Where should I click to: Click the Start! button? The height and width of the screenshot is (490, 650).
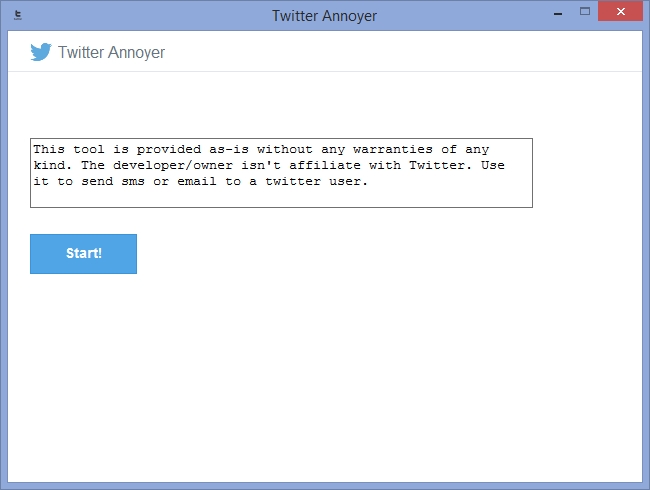83,254
